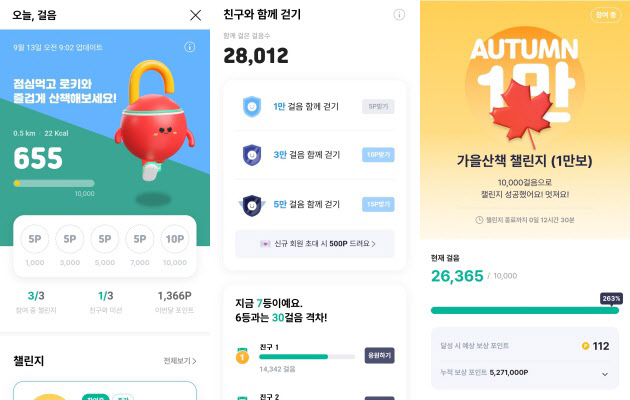Tap the 5P reward circle for 5,000 steps

(105, 239)
